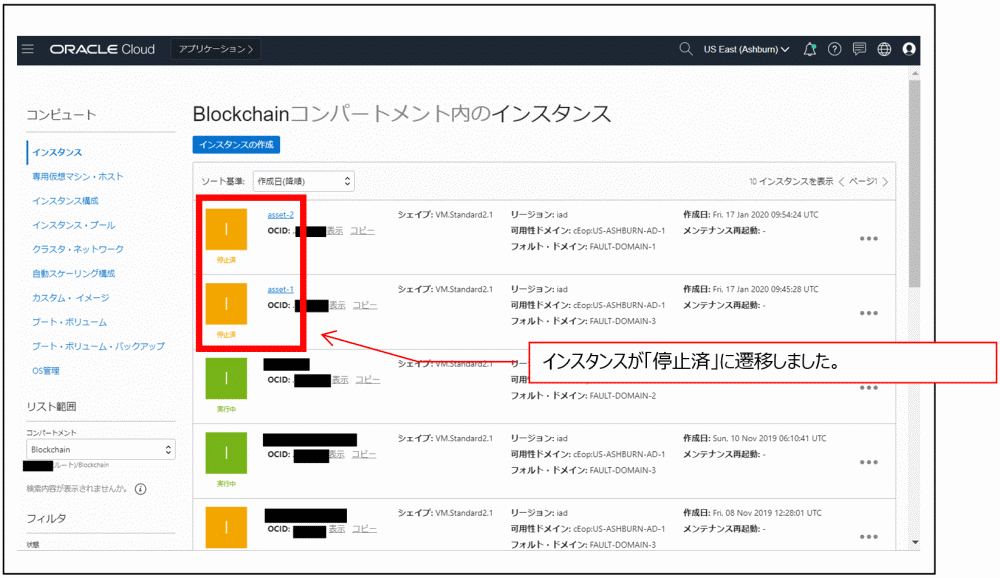
Task: Click the vertical scrollbar thumb
Action: 915,184
